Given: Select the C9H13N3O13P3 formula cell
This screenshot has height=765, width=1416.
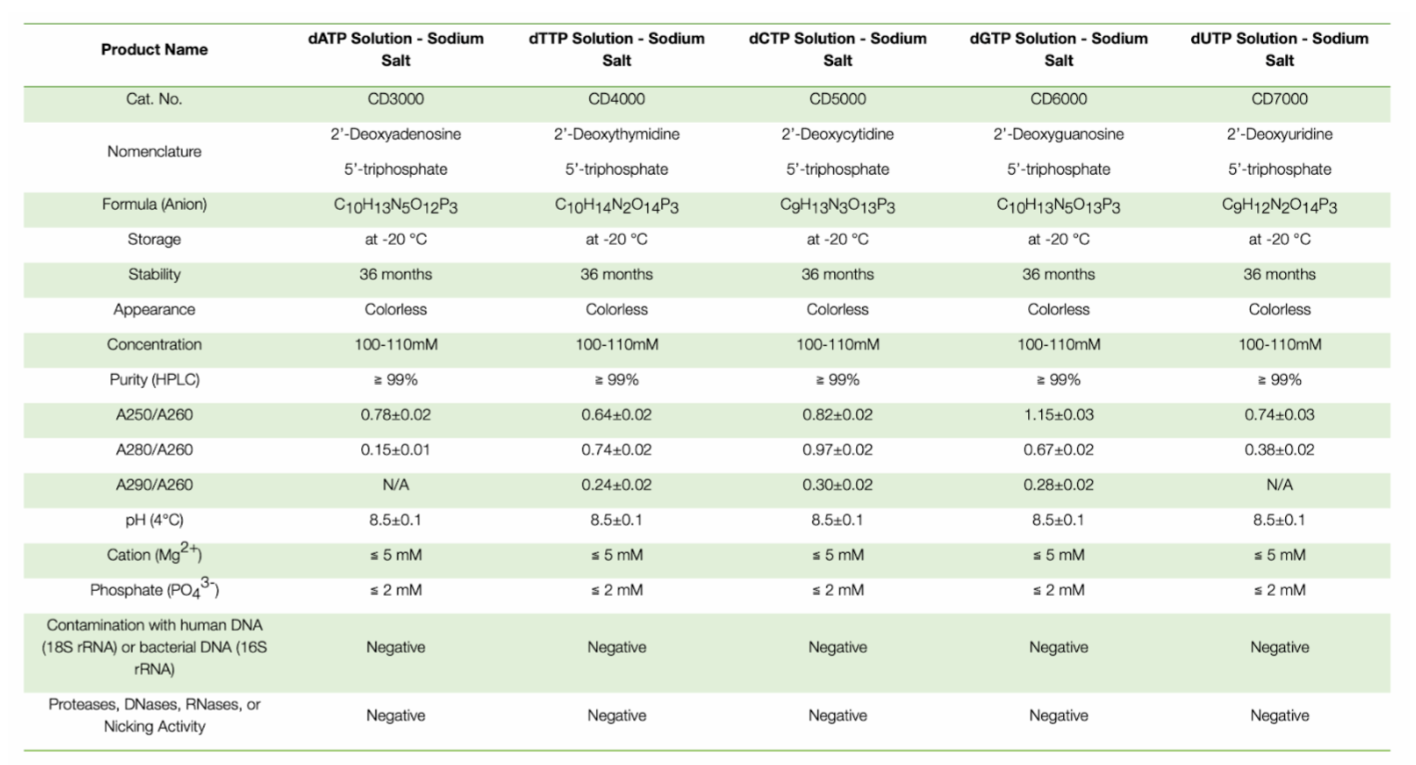Looking at the screenshot, I should point(838,206).
